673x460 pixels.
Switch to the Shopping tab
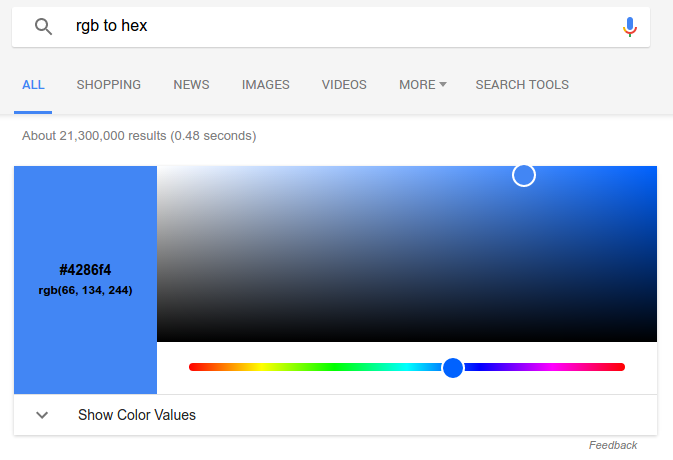coord(109,85)
